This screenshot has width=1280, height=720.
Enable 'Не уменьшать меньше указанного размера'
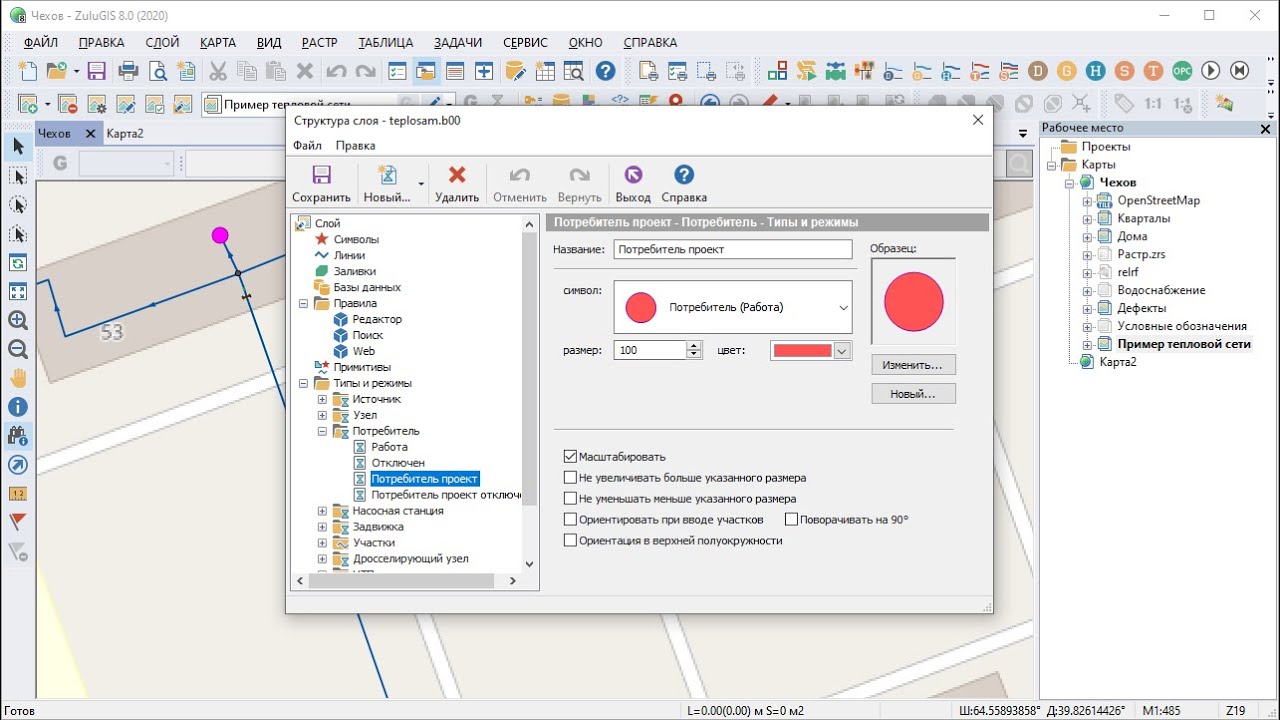[571, 499]
